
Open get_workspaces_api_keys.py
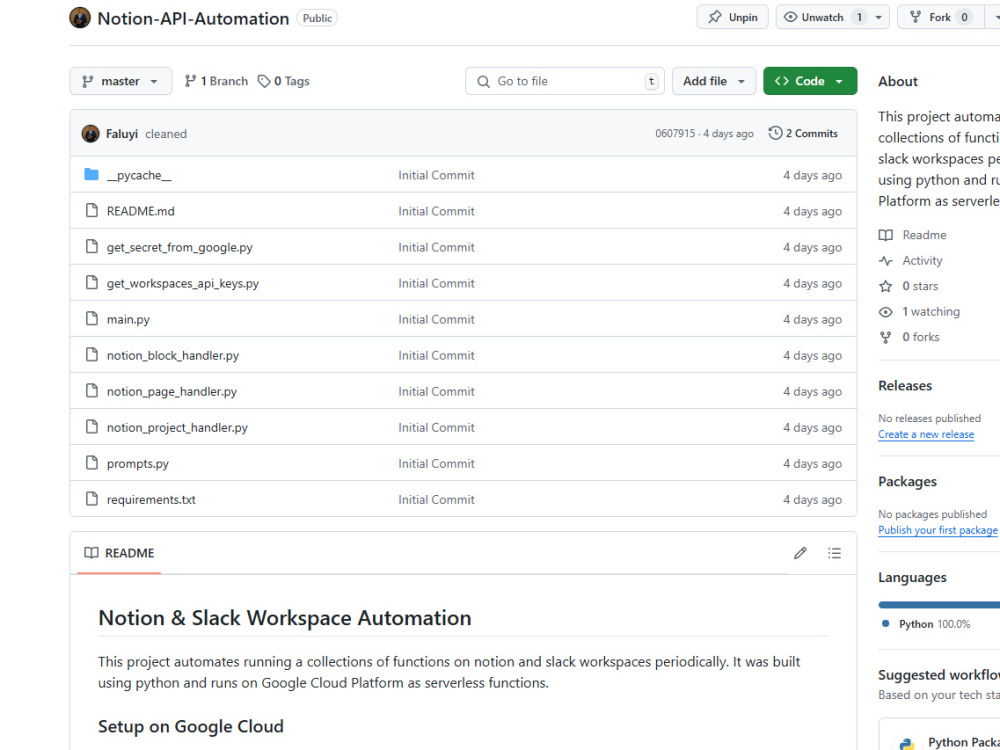(182, 283)
